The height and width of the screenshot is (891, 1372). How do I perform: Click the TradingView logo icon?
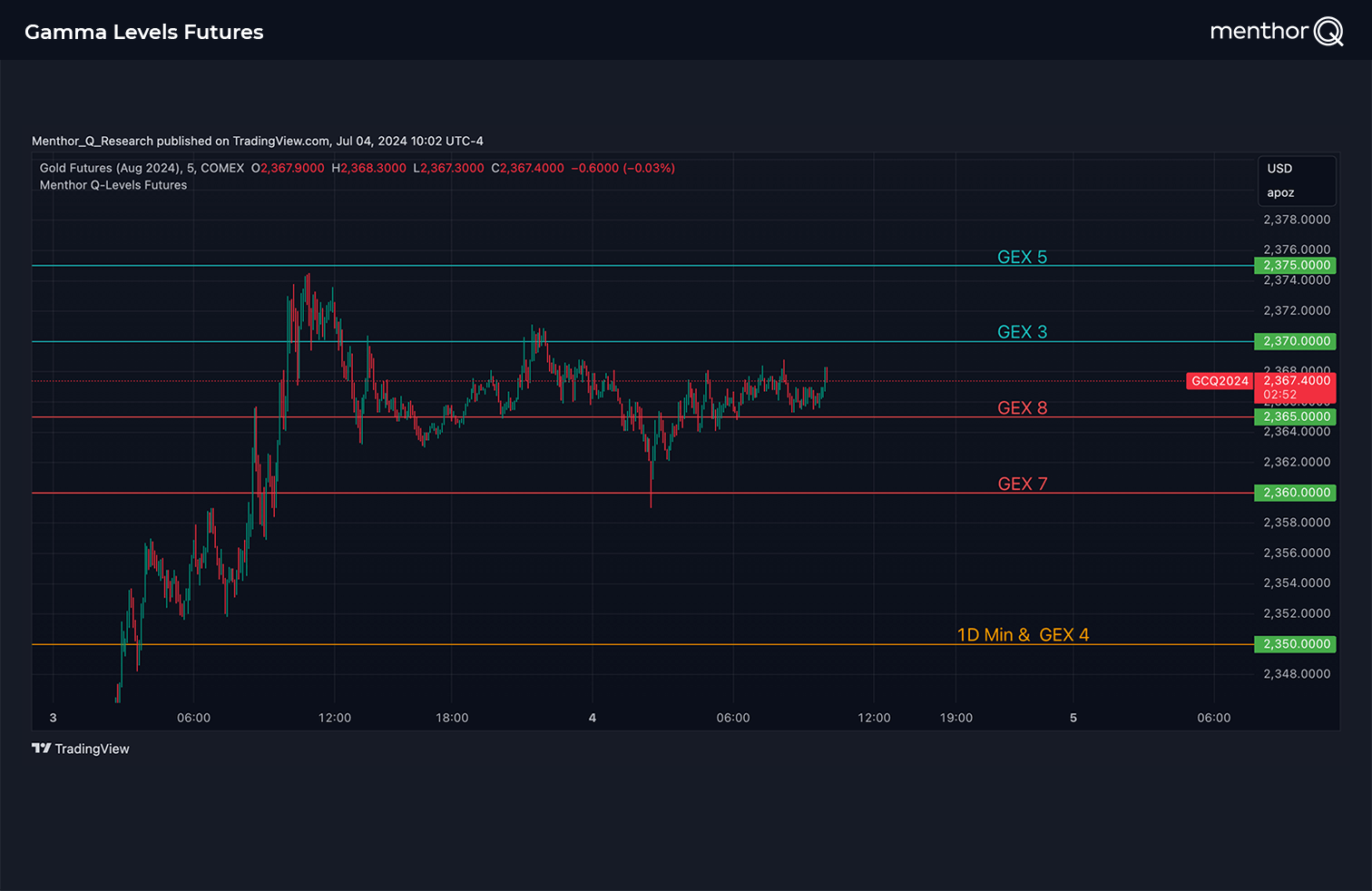tap(40, 749)
